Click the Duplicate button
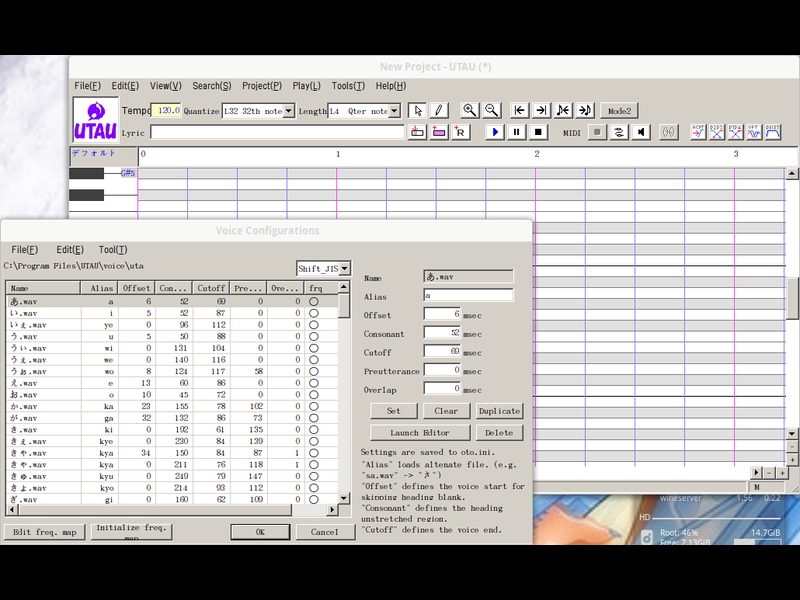This screenshot has width=800, height=600. click(x=499, y=411)
